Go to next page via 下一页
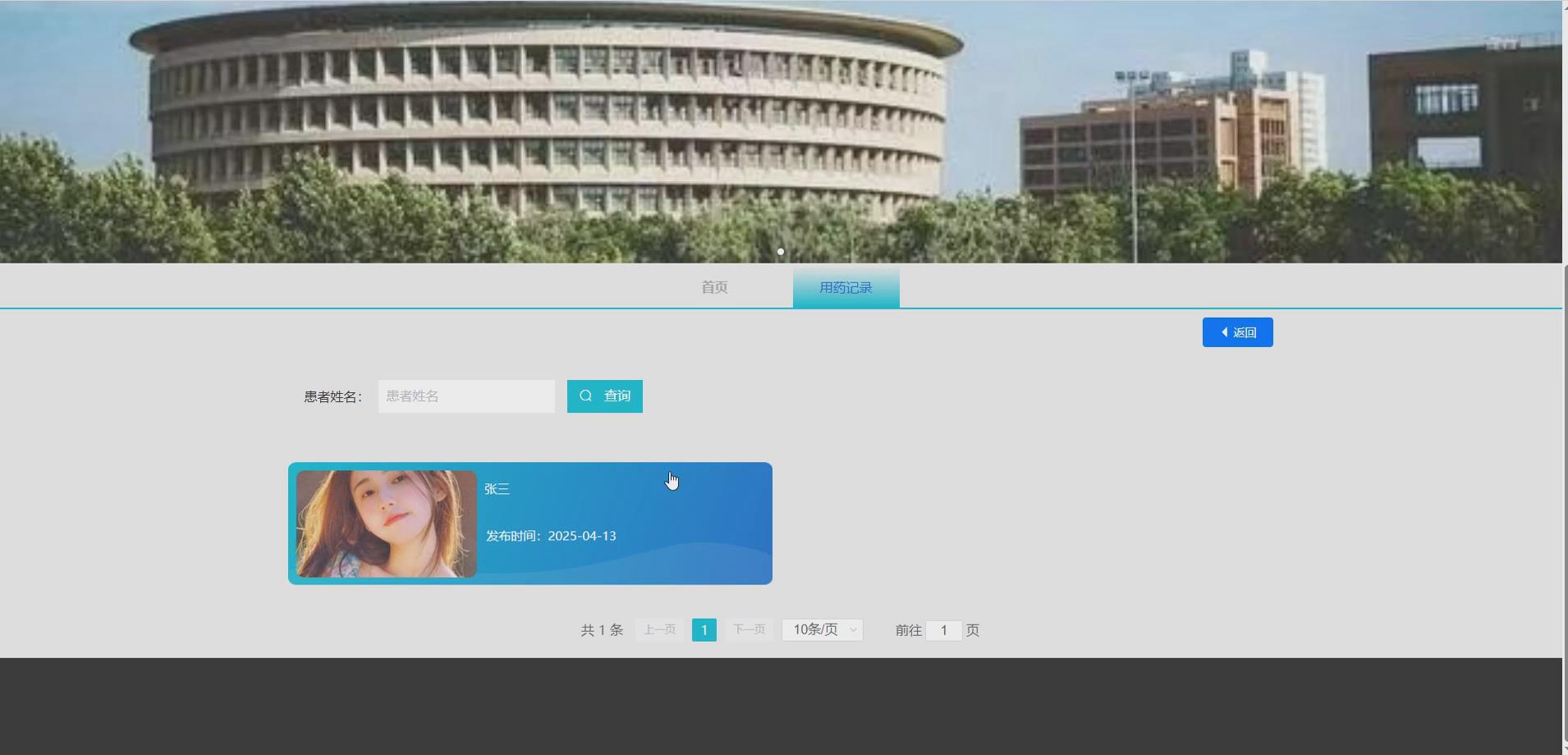Screen dimensions: 1568x755 [x=749, y=629]
